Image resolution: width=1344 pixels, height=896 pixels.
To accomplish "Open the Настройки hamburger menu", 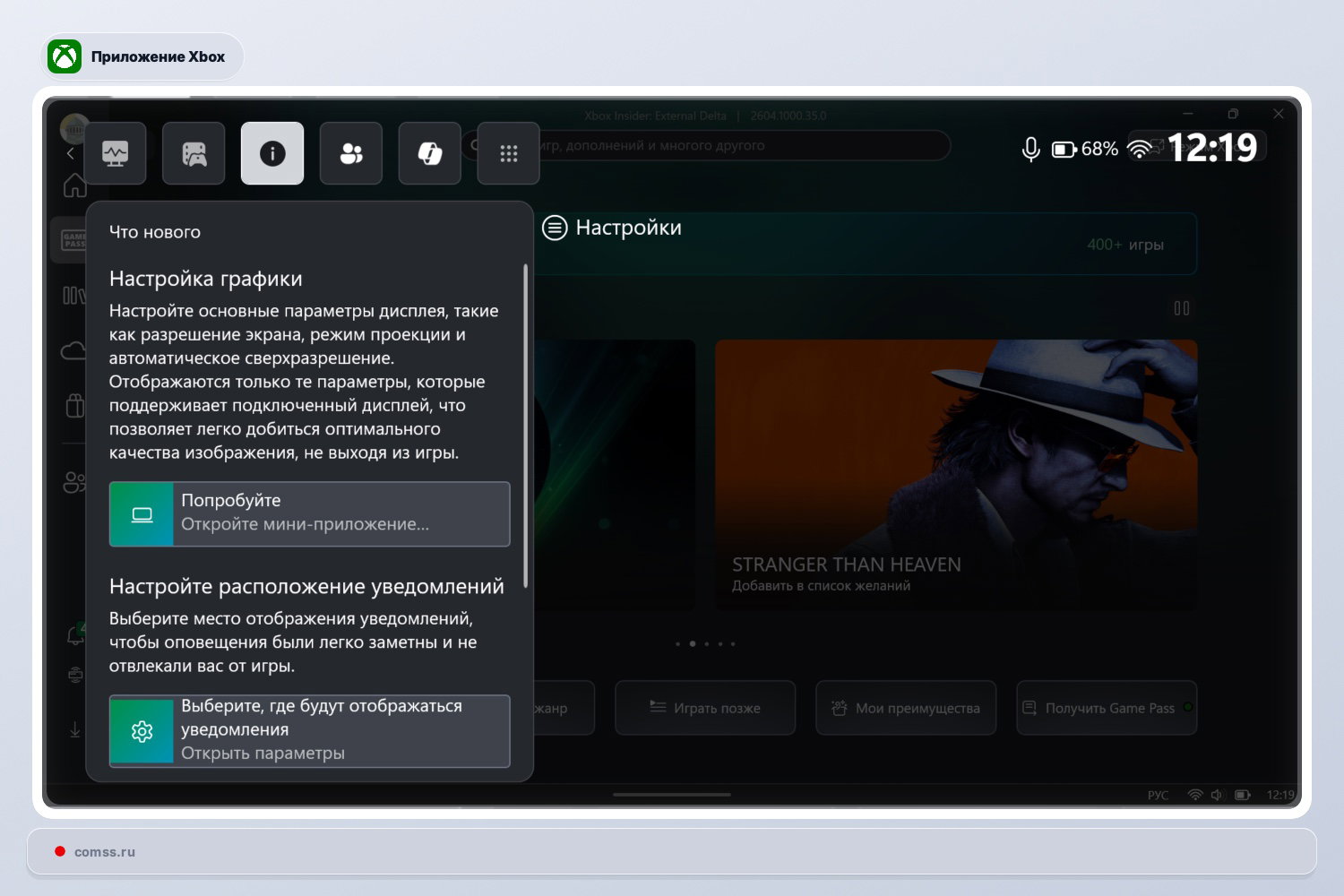I will click(x=555, y=228).
